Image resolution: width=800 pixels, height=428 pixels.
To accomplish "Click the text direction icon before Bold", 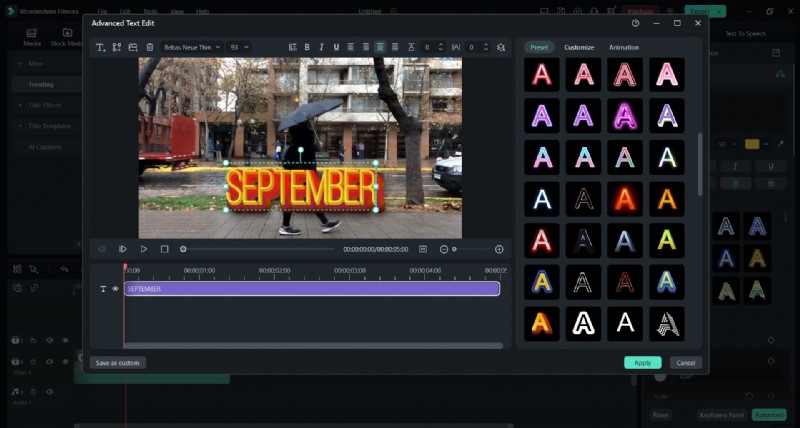I will click(292, 47).
